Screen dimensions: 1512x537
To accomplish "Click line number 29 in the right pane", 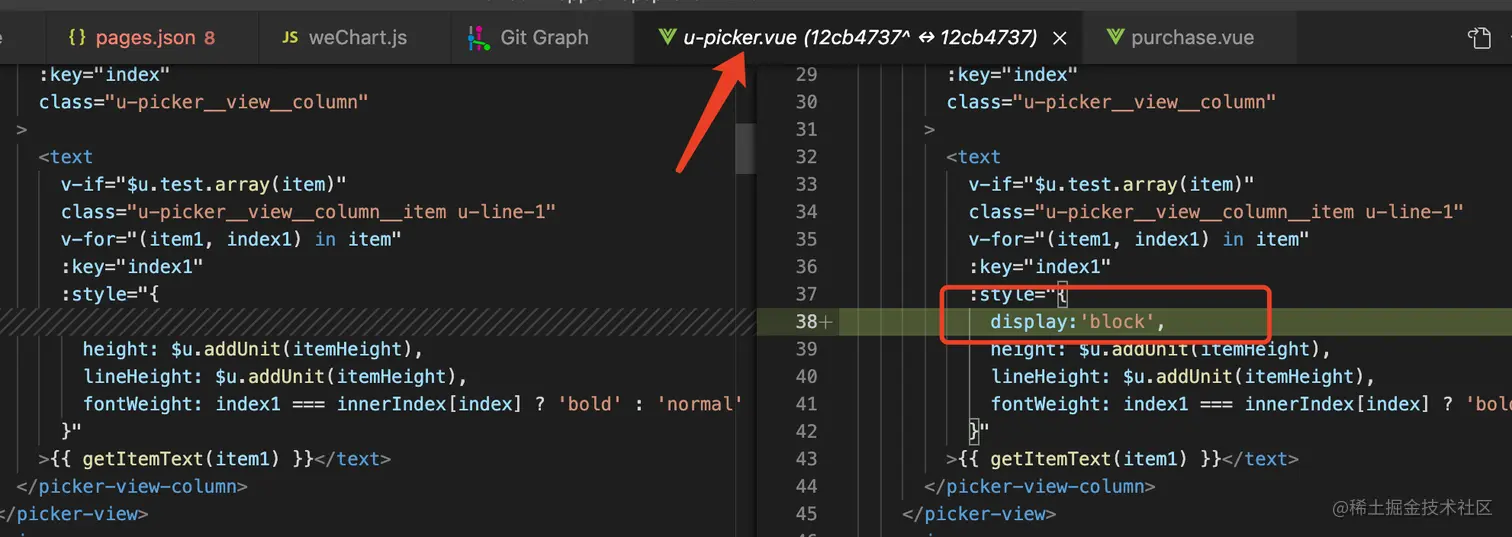I will point(806,74).
